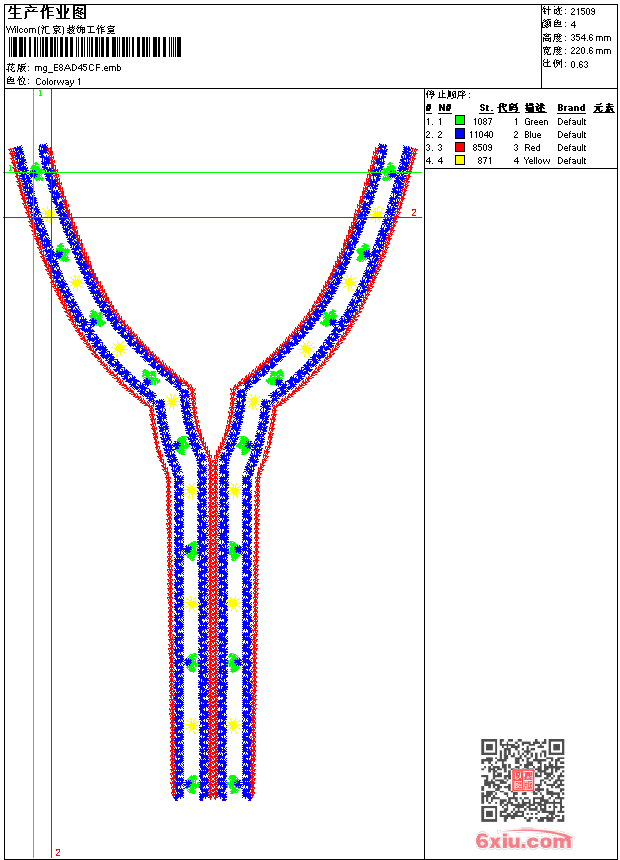Viewport: 620px width, 860px height.
Task: Click the width value 220.6 mm
Action: [590, 51]
